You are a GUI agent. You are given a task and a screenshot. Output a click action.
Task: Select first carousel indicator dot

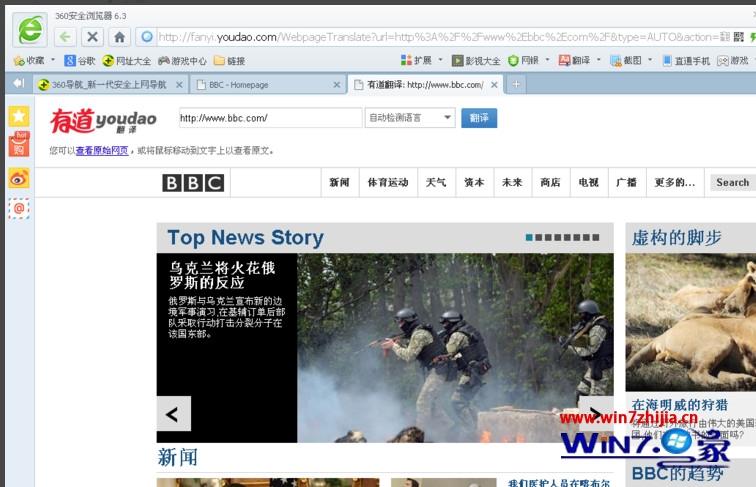(529, 237)
